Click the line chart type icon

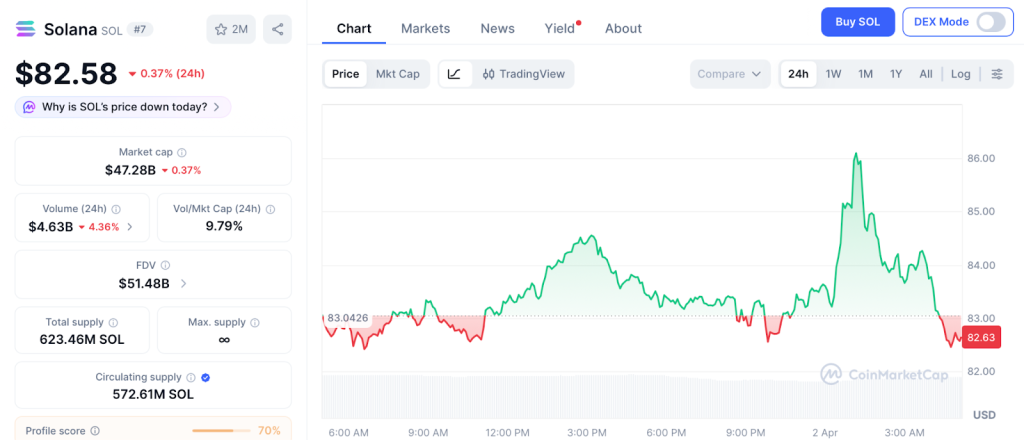[x=454, y=74]
